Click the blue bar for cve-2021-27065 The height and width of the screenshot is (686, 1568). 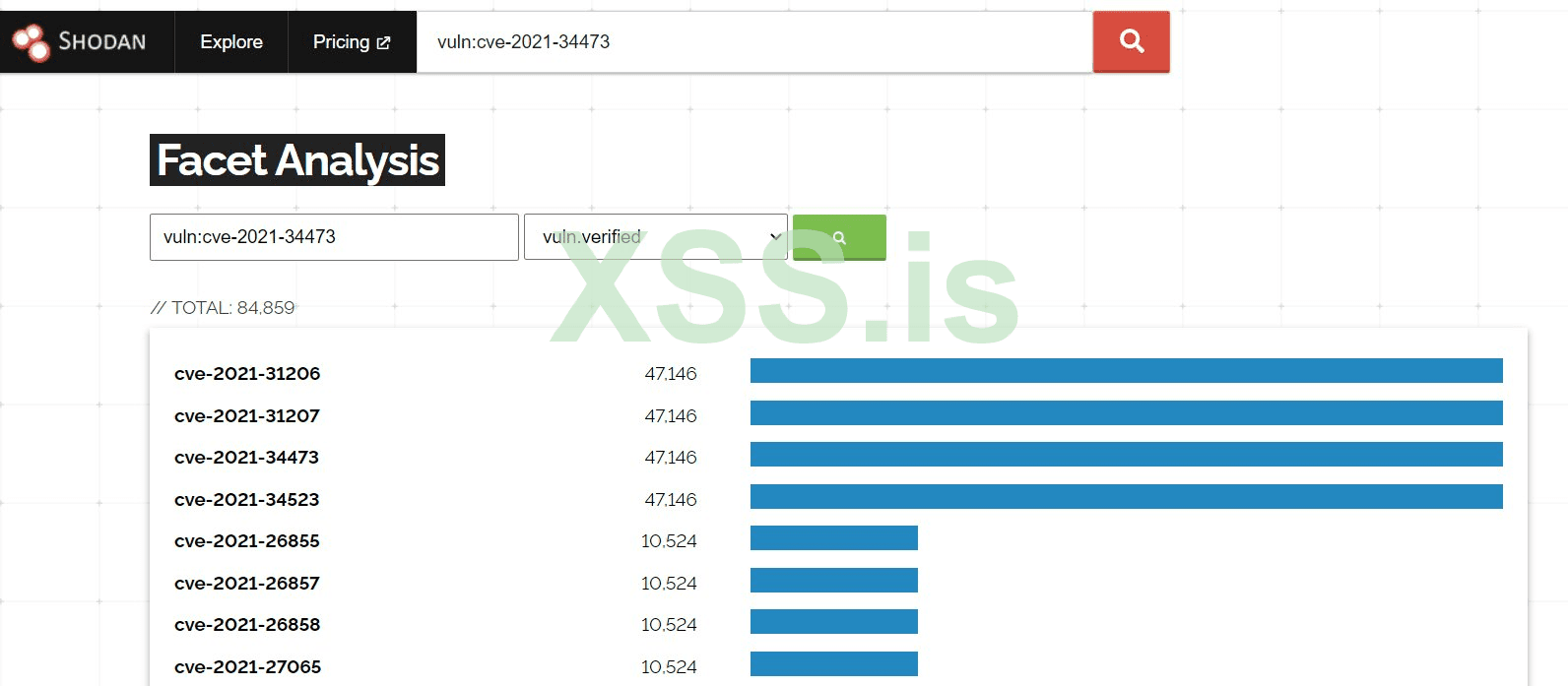(x=834, y=663)
